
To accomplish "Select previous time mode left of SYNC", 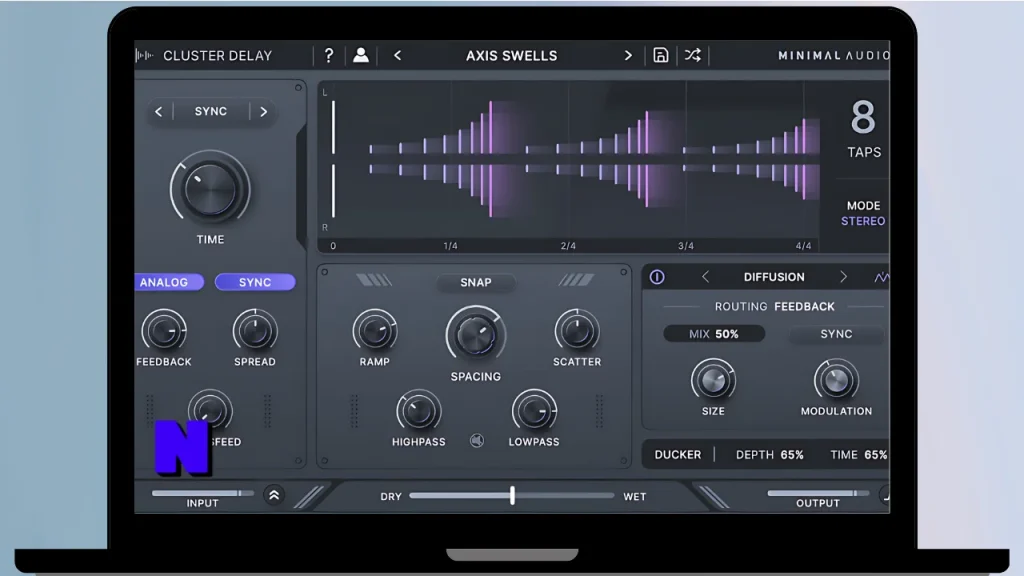I will pyautogui.click(x=159, y=112).
